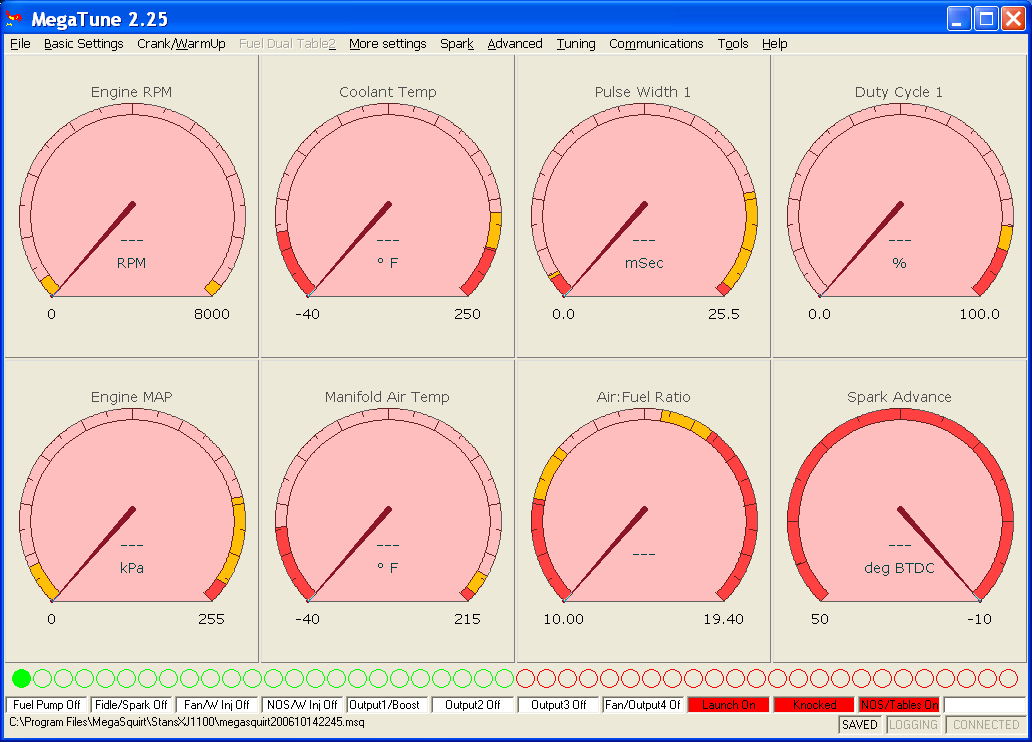The image size is (1032, 742).
Task: Click the Coolant Temp gauge
Action: click(388, 205)
